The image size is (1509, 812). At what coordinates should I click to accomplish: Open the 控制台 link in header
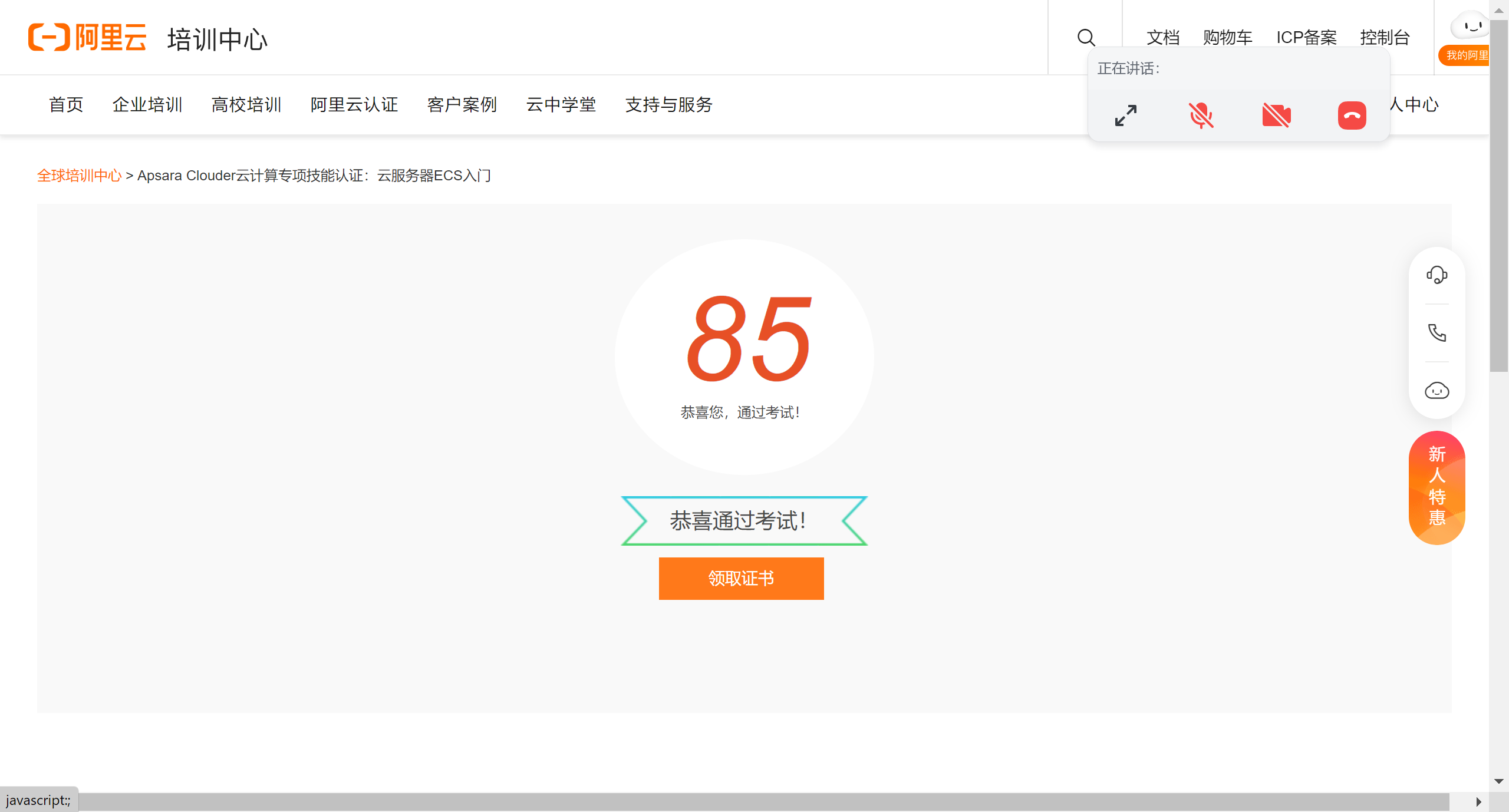point(1384,38)
